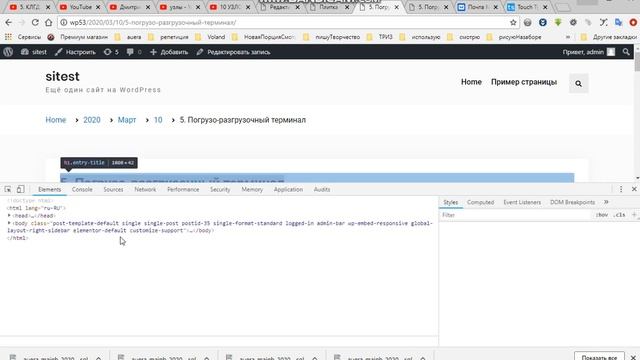This screenshot has height=360, width=640.
Task: Select the html lang="ru-RU" line
Action: (36, 208)
